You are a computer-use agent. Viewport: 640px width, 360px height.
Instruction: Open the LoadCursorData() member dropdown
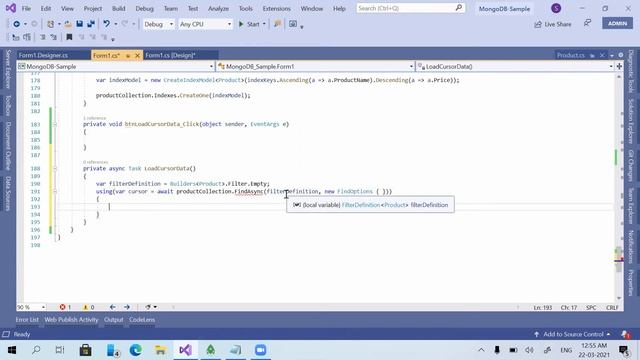(515, 66)
